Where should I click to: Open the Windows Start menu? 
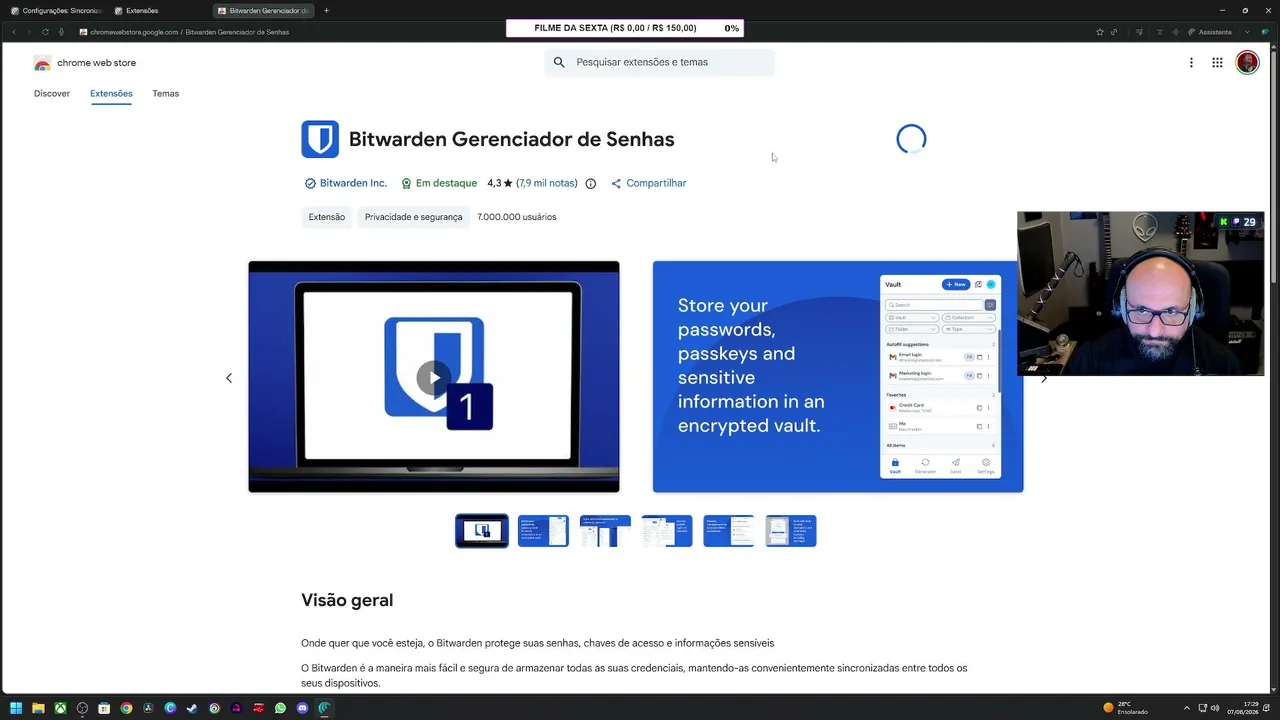(16, 708)
